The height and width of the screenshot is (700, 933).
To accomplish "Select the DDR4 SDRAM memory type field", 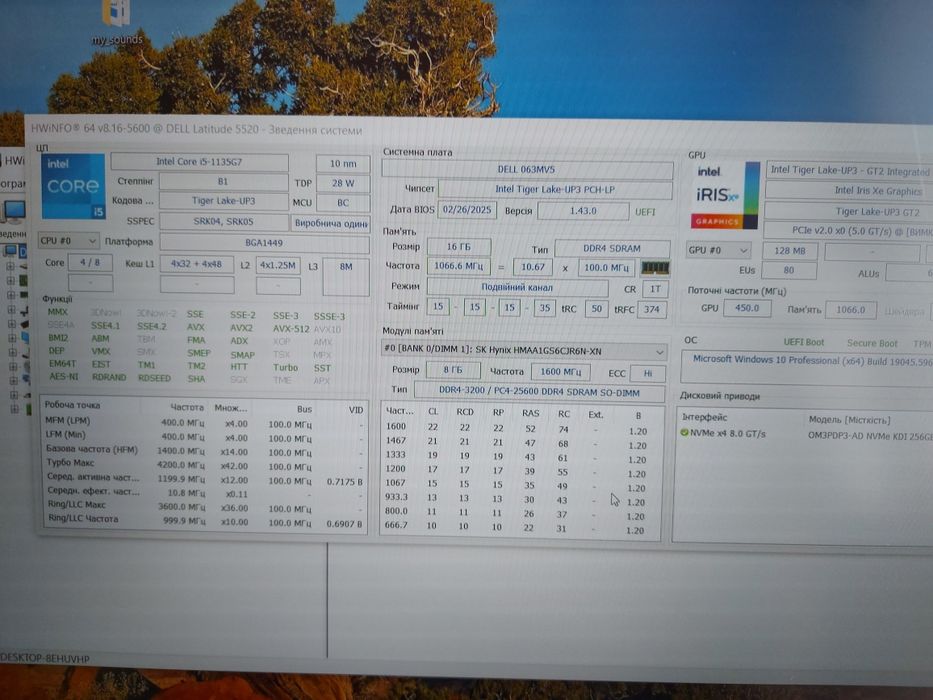I will [x=612, y=249].
